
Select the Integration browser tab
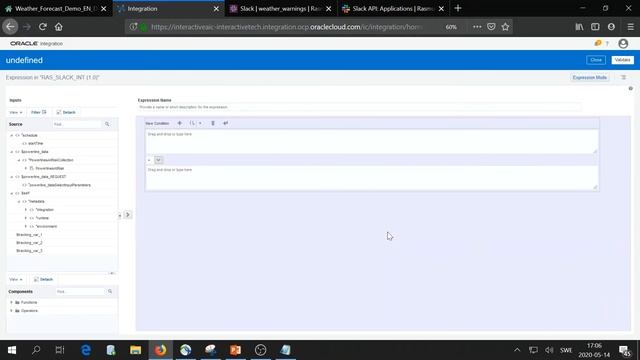coord(169,9)
